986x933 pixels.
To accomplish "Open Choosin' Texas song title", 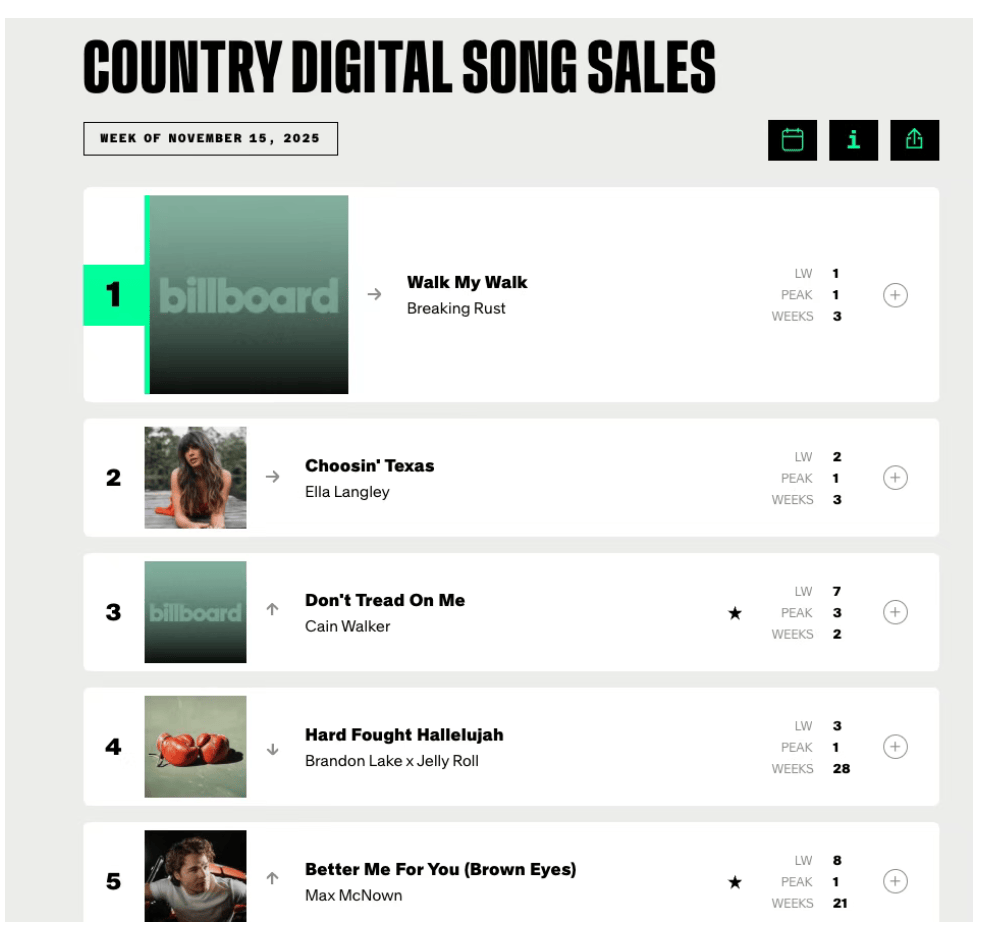I will [369, 466].
